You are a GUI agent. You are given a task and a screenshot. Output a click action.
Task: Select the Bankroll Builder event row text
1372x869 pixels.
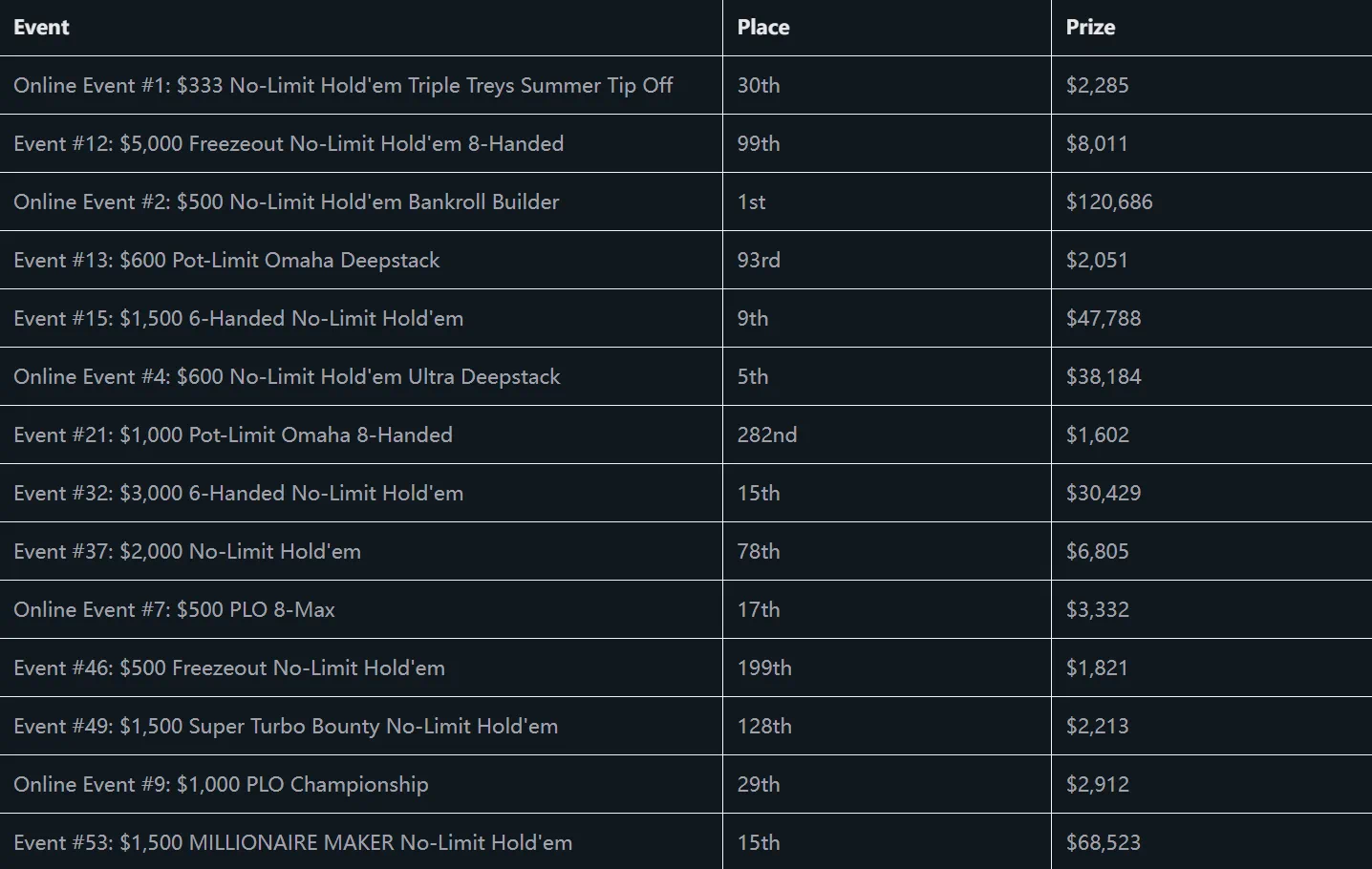tap(287, 202)
